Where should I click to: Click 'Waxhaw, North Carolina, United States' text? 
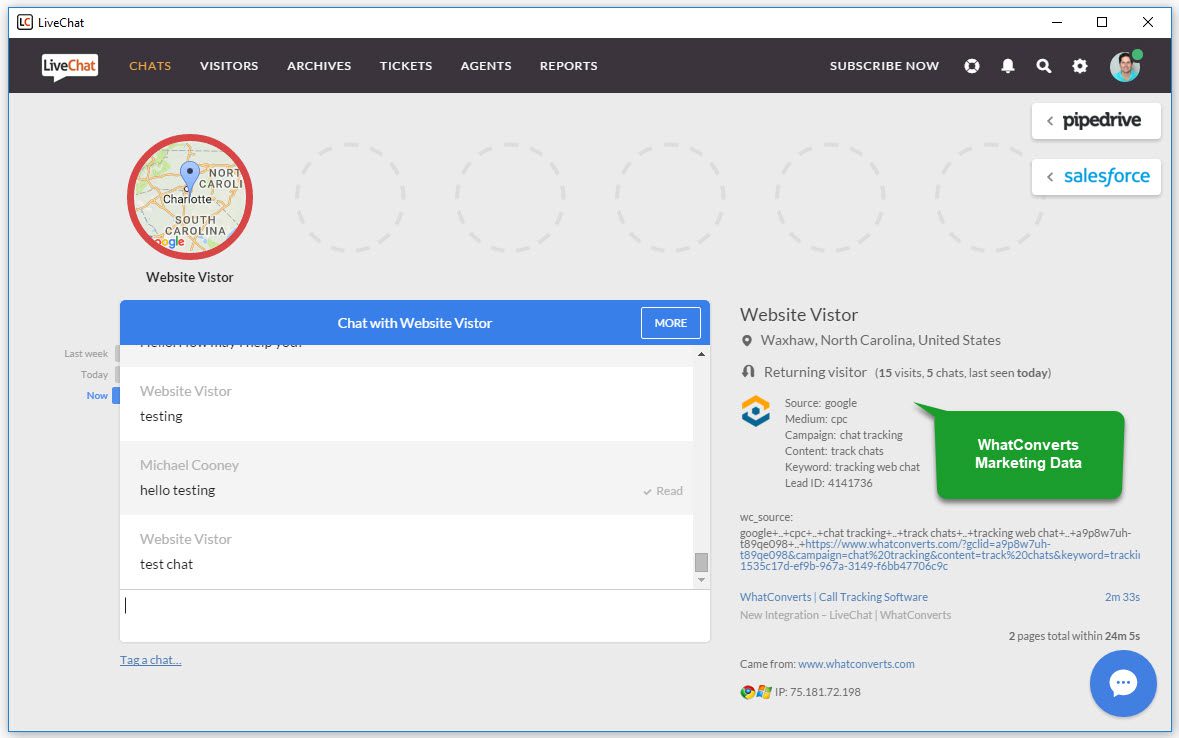[x=880, y=341]
